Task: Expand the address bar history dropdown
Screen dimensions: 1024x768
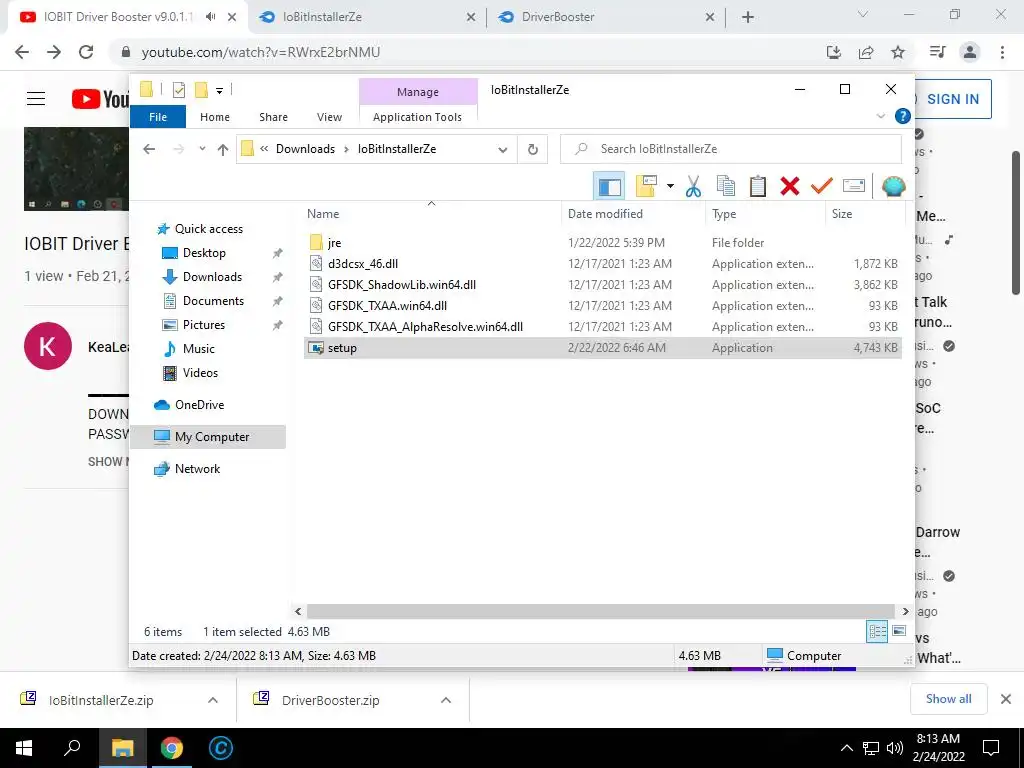Action: click(503, 150)
